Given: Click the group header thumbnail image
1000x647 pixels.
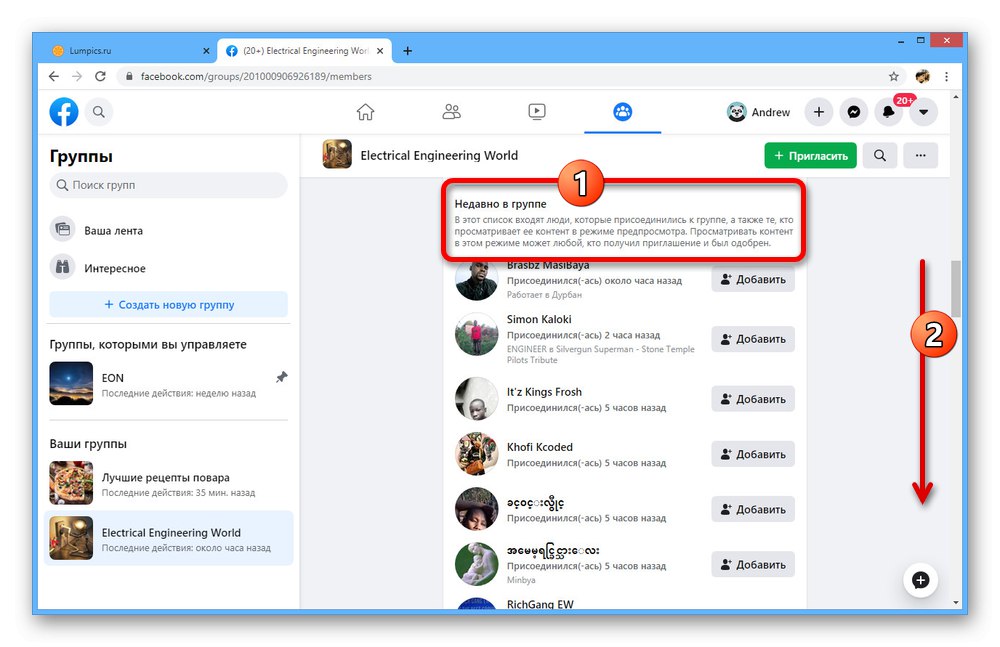Looking at the screenshot, I should click(337, 154).
